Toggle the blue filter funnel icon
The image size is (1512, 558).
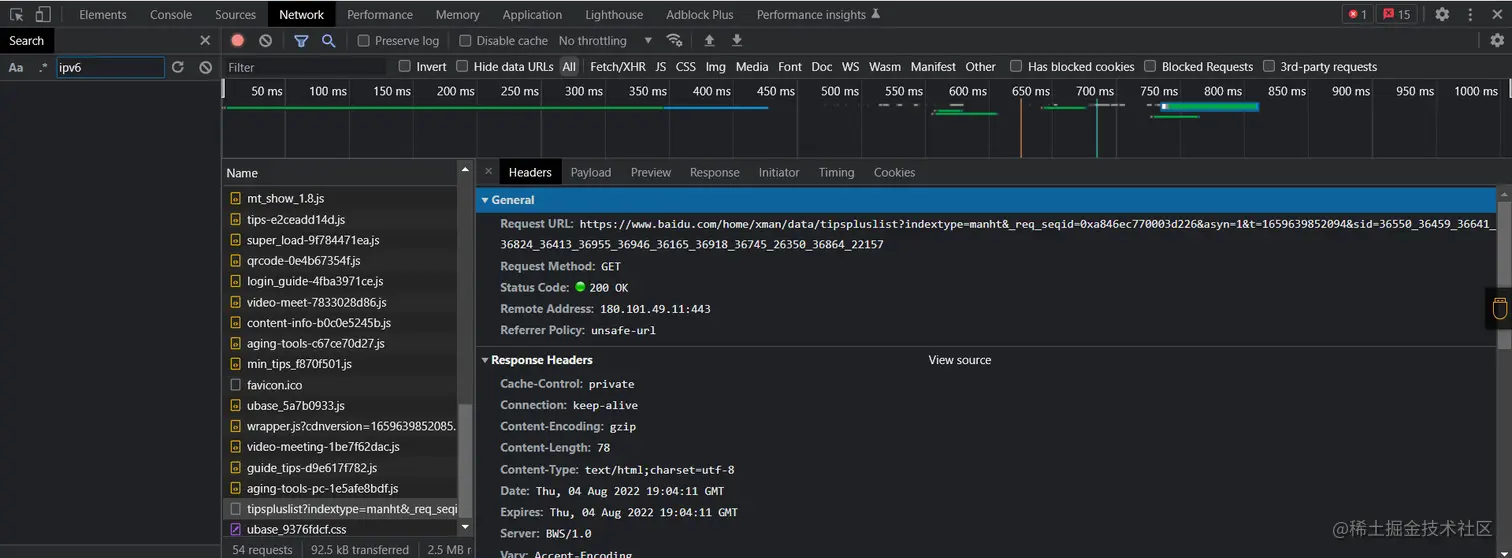coord(301,41)
